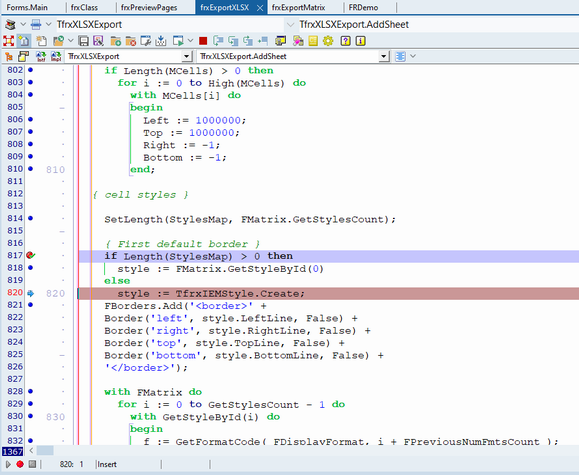Click the blue sections icon beside method combo
Image resolution: width=579 pixels, height=475 pixels.
(400, 57)
